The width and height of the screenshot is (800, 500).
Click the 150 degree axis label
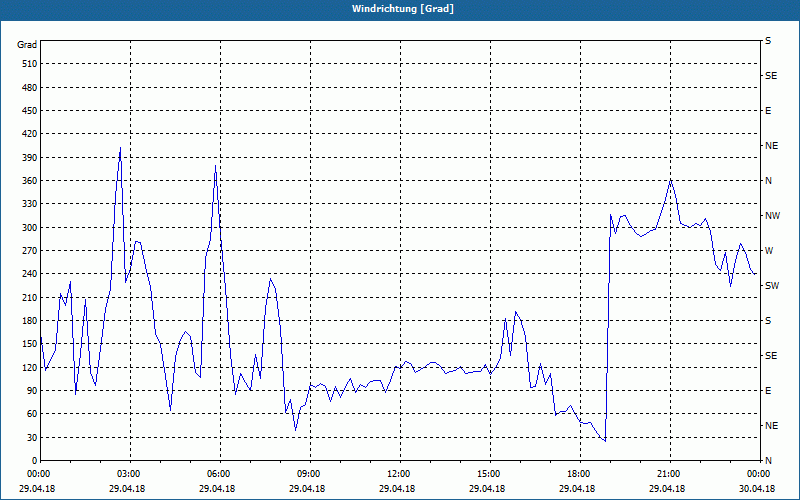click(x=30, y=343)
